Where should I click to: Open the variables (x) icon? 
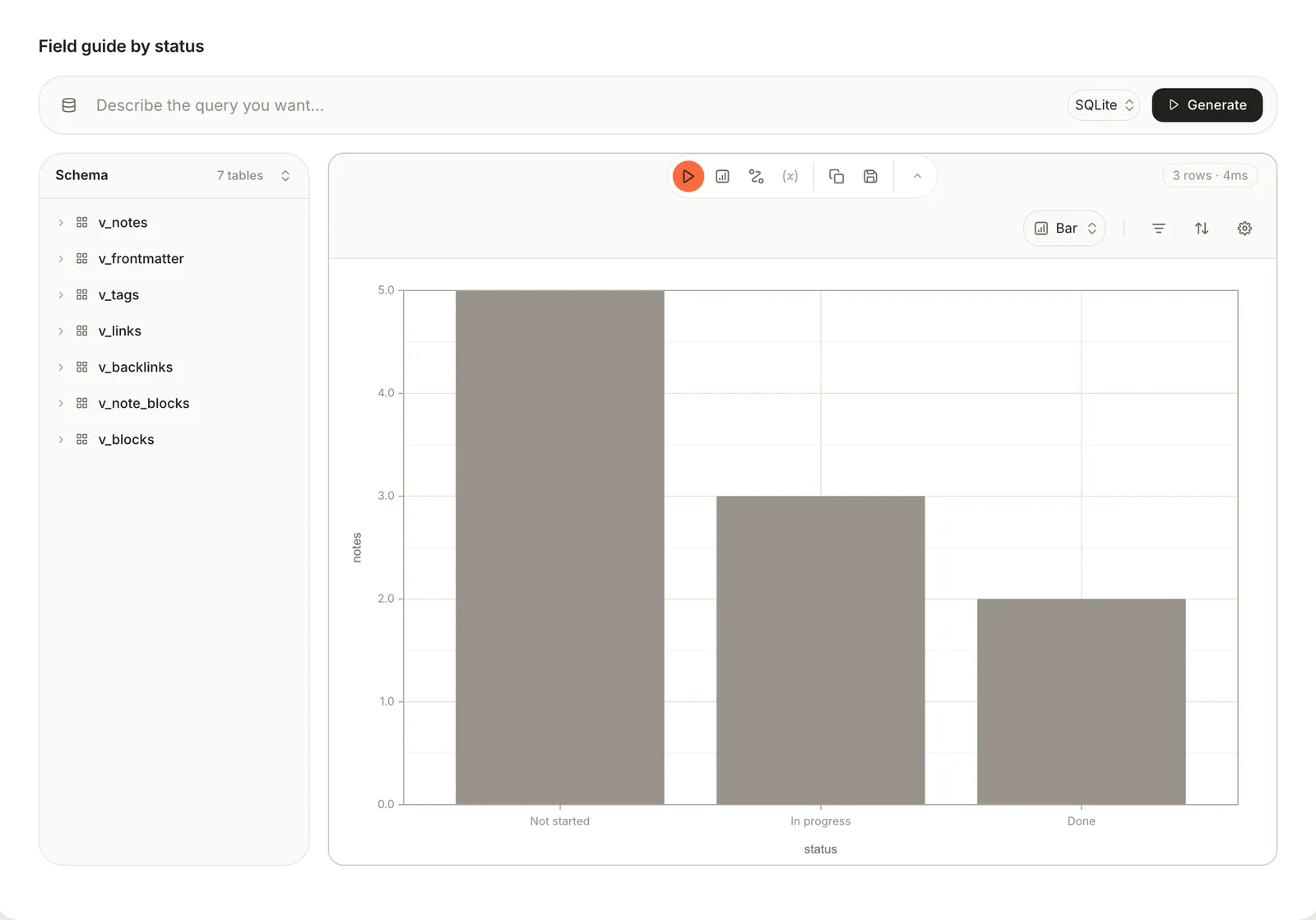pyautogui.click(x=790, y=176)
